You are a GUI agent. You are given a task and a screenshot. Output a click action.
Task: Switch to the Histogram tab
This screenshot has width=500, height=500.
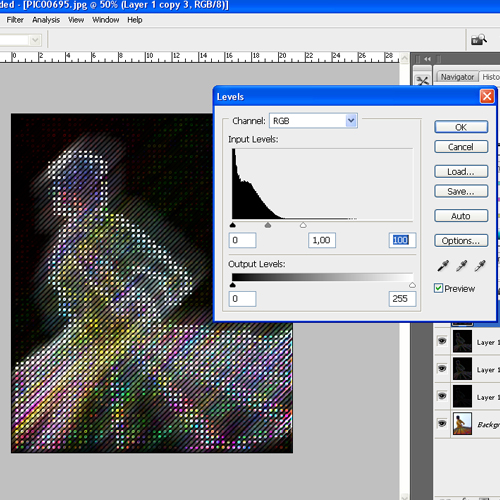click(x=490, y=77)
